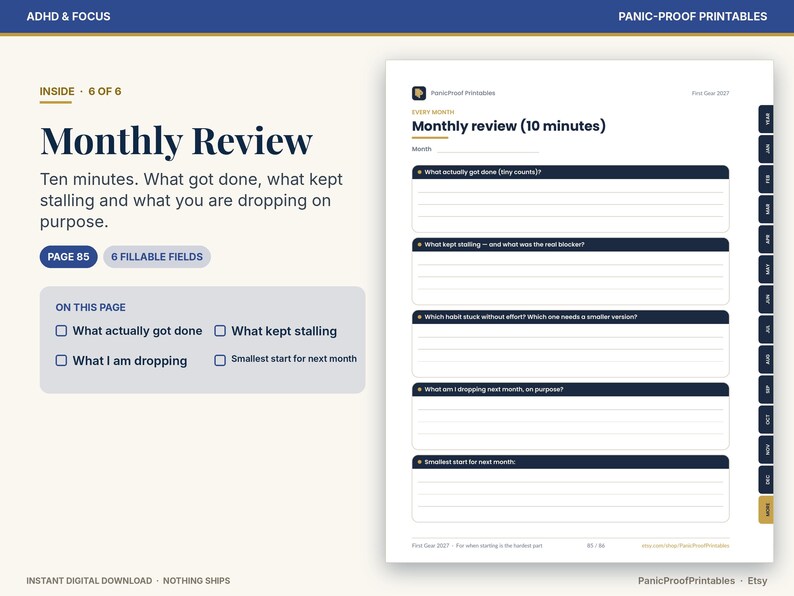Click the PanicProof Printables logo icon
Image resolution: width=794 pixels, height=596 pixels.
coord(419,93)
